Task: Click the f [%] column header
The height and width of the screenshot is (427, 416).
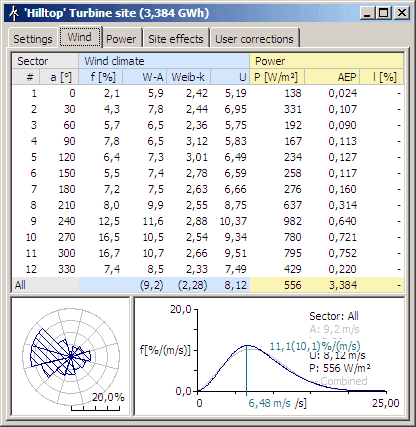Action: (x=101, y=77)
